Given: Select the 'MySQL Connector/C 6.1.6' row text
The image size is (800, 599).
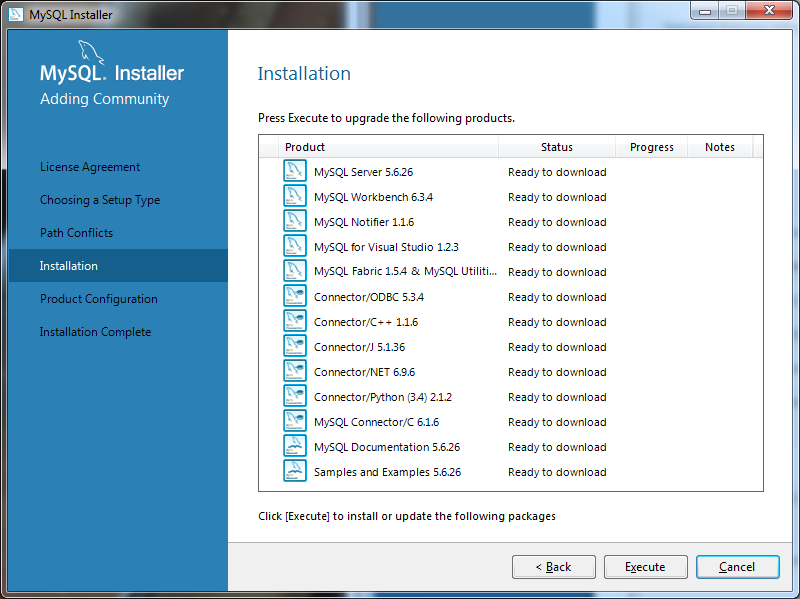Looking at the screenshot, I should click(x=377, y=422).
